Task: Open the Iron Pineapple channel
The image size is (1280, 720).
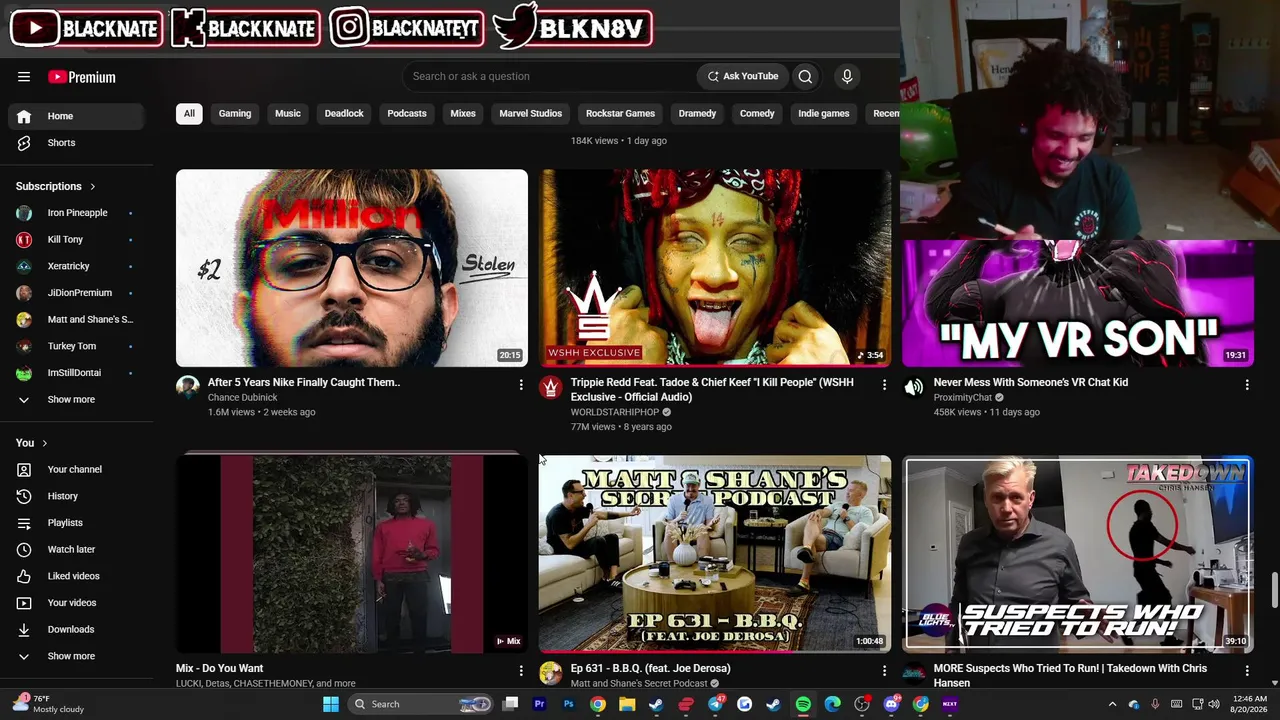Action: click(x=76, y=213)
